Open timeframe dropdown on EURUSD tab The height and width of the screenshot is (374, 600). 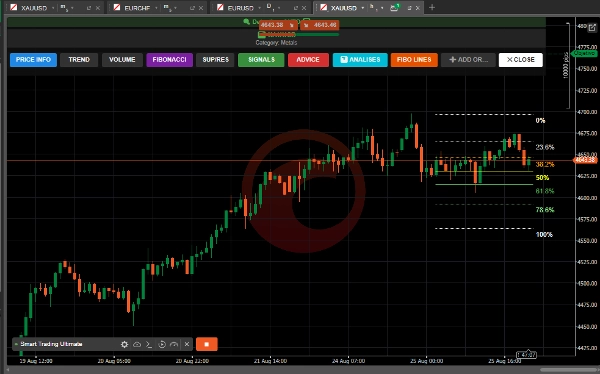pos(279,8)
